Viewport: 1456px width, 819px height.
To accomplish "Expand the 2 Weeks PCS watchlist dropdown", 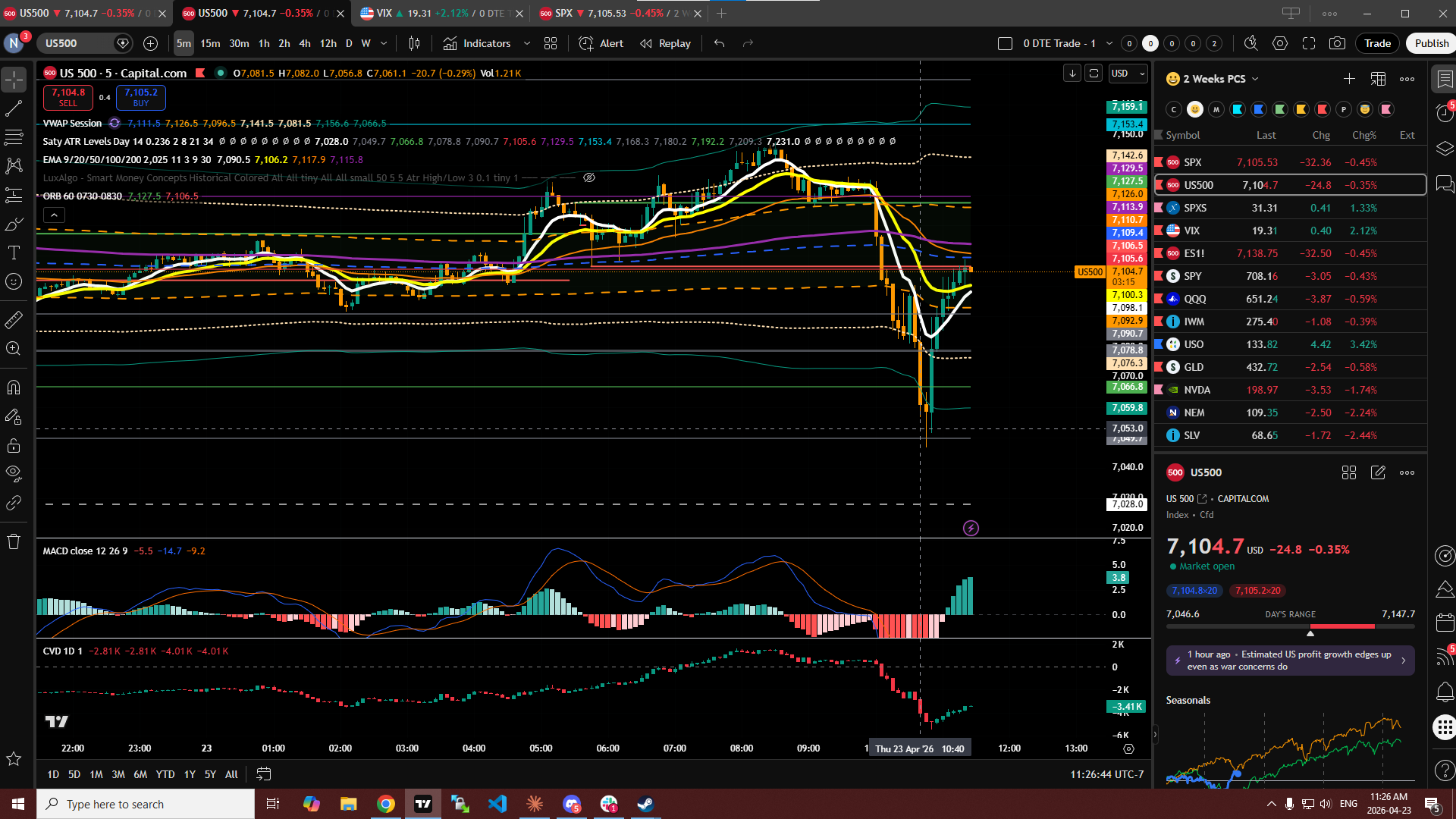I will 1255,79.
